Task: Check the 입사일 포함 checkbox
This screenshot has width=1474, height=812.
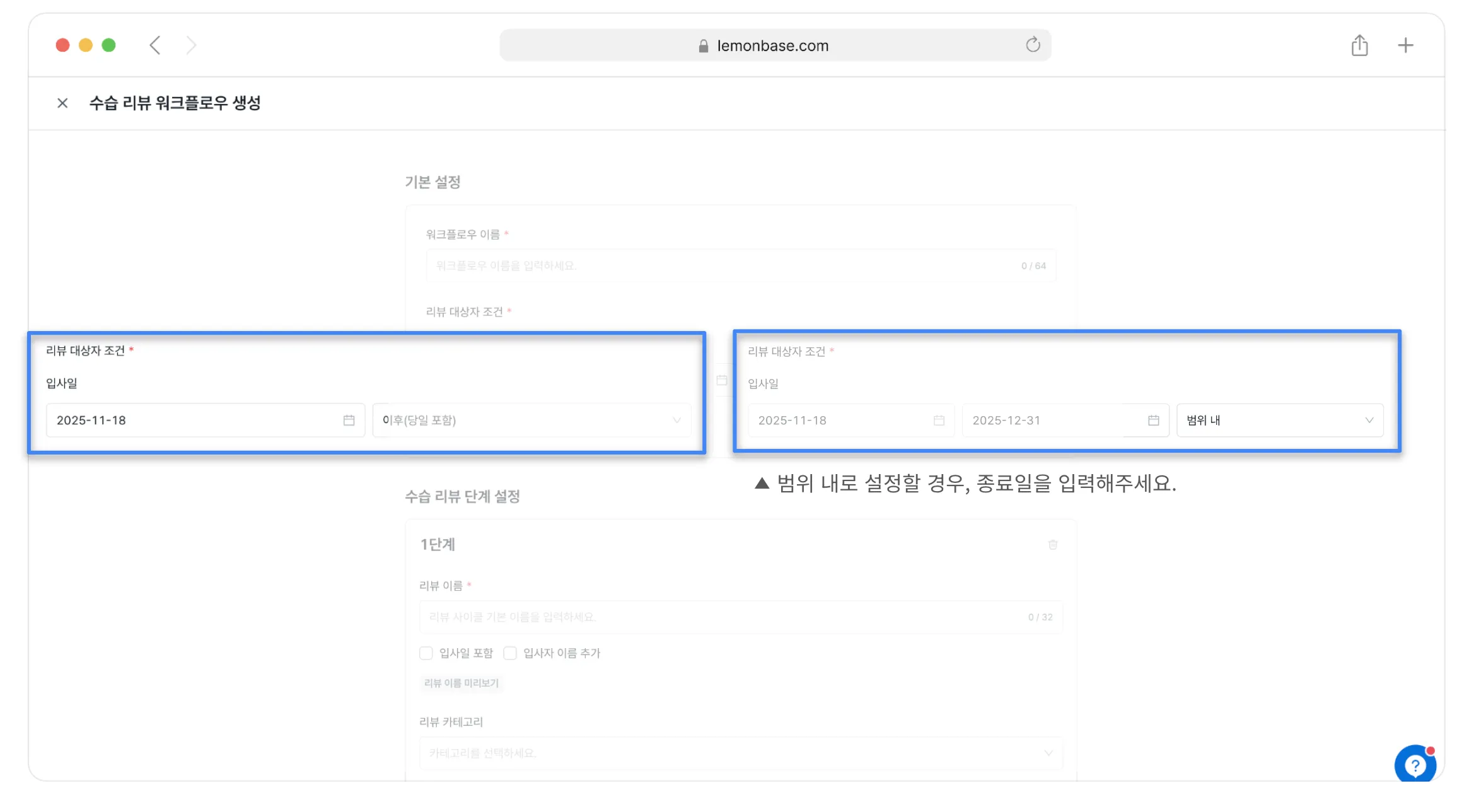Action: [x=426, y=653]
